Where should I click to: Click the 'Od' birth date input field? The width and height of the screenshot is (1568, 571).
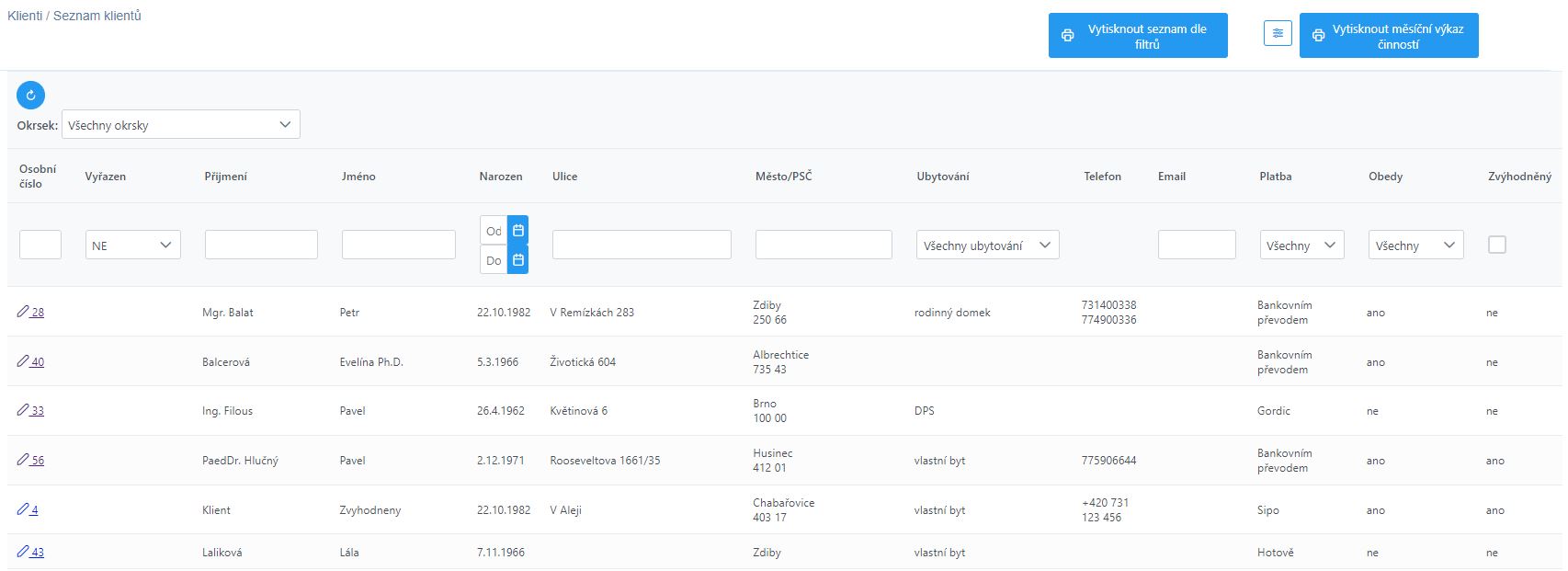click(494, 230)
